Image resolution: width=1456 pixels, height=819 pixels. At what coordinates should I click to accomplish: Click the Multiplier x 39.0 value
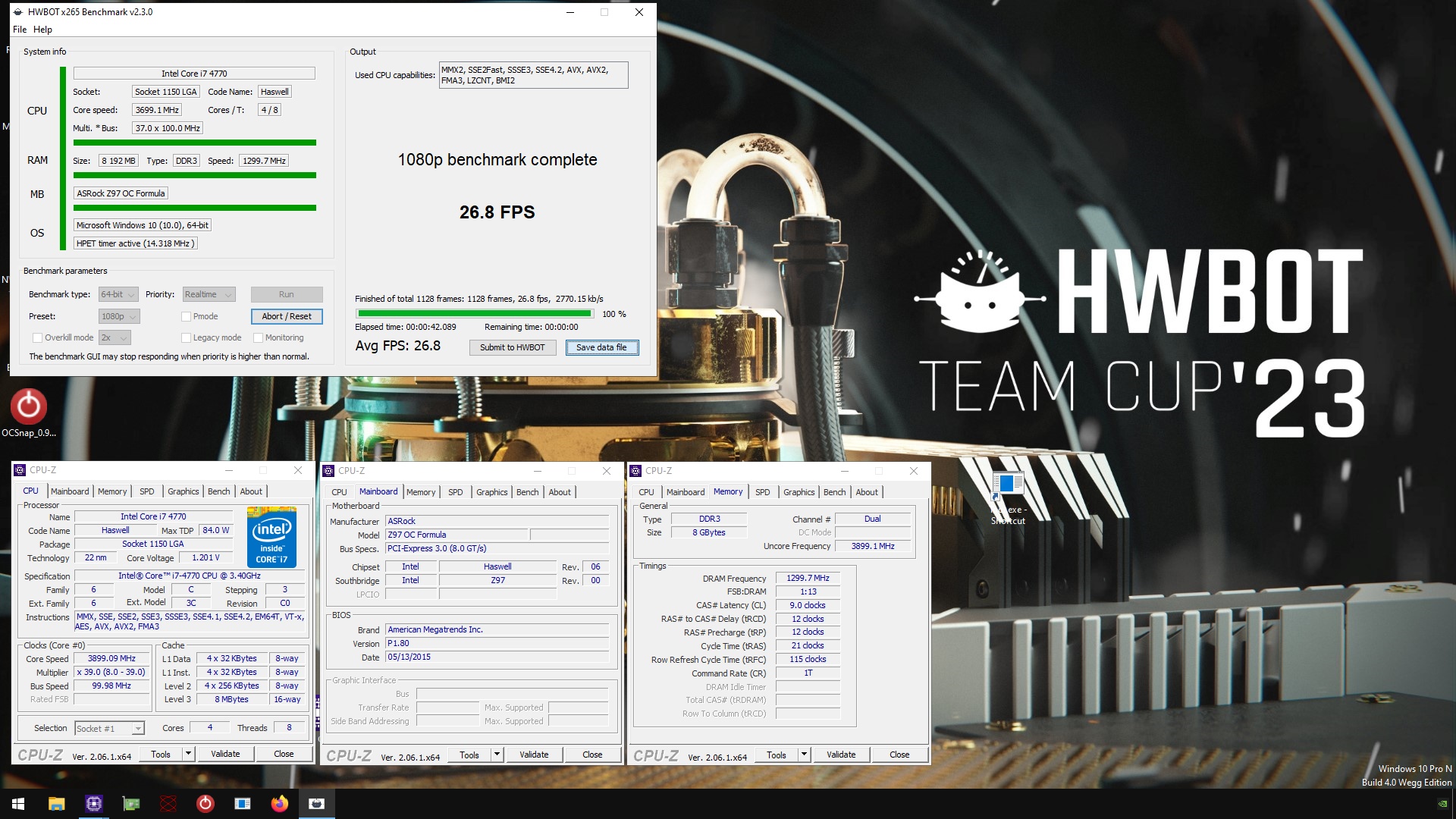(111, 673)
